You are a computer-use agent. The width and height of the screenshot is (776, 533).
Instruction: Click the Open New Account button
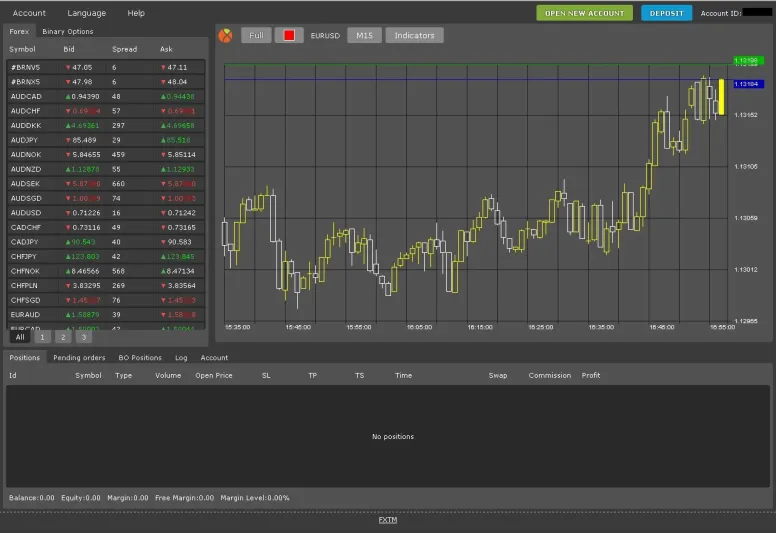(584, 13)
